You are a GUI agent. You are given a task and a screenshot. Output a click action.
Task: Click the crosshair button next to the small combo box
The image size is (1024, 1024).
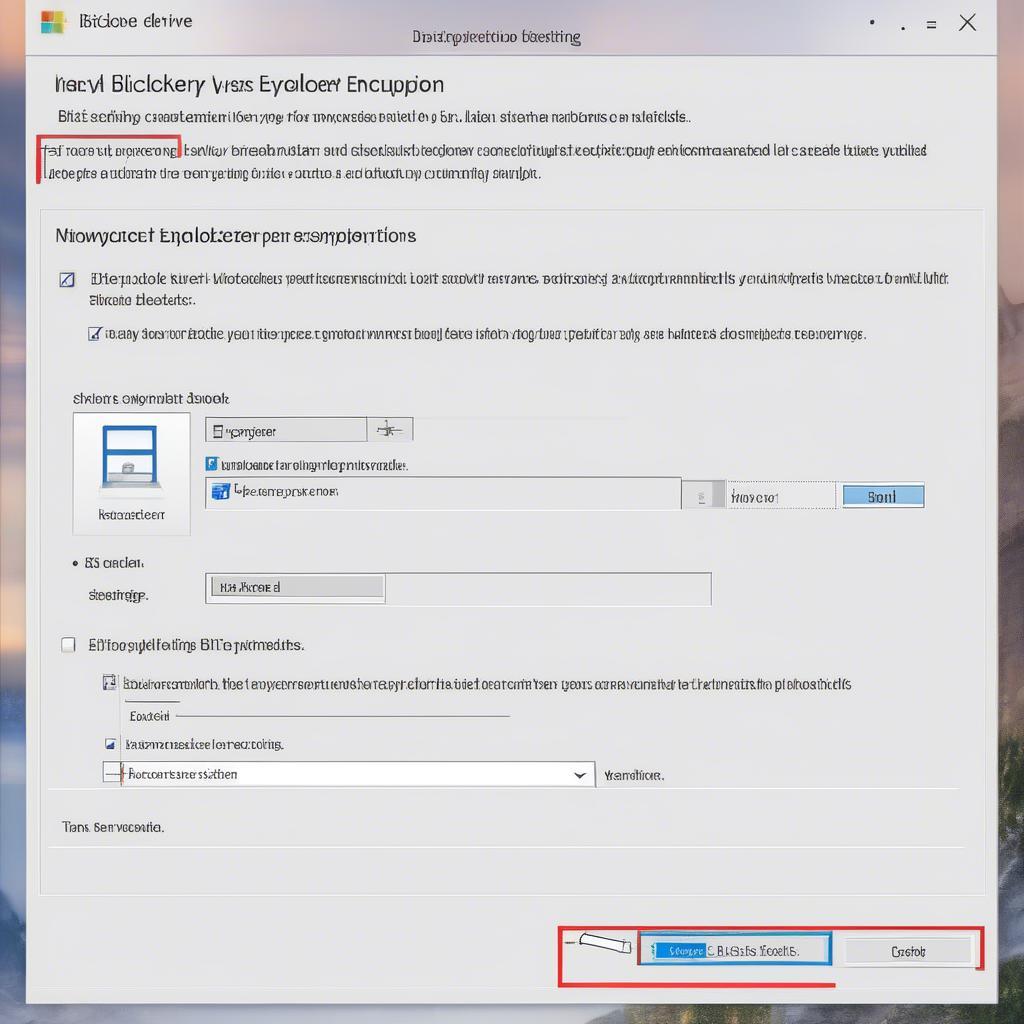390,430
